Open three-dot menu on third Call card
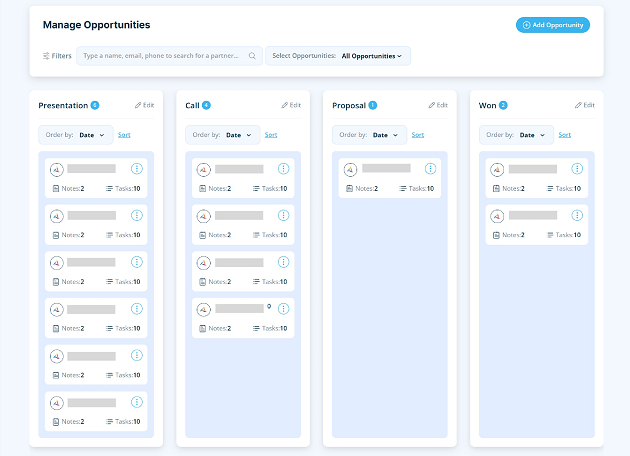This screenshot has width=630, height=456. click(x=284, y=262)
